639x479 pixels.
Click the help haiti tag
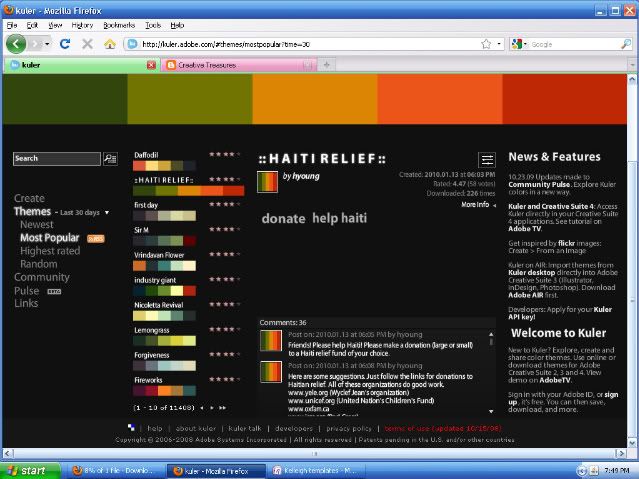(339, 218)
